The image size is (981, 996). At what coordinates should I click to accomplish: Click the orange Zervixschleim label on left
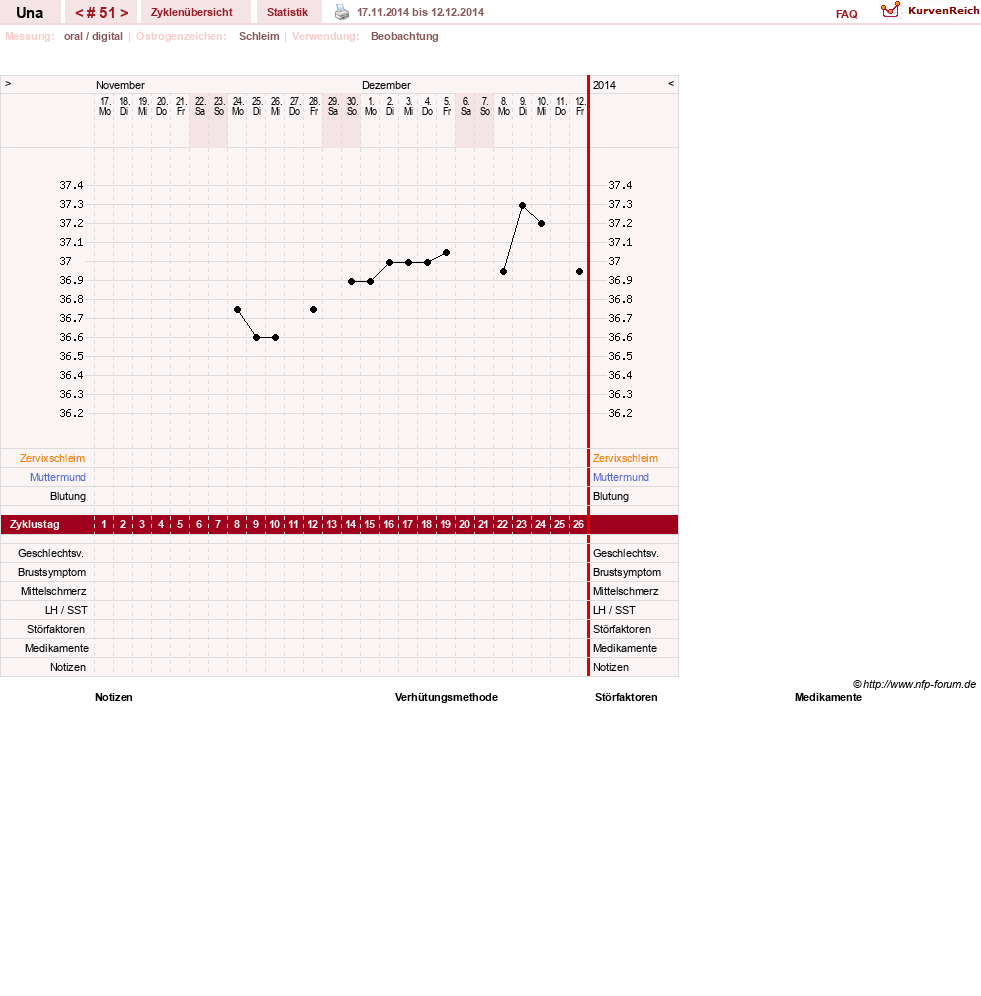(x=52, y=458)
